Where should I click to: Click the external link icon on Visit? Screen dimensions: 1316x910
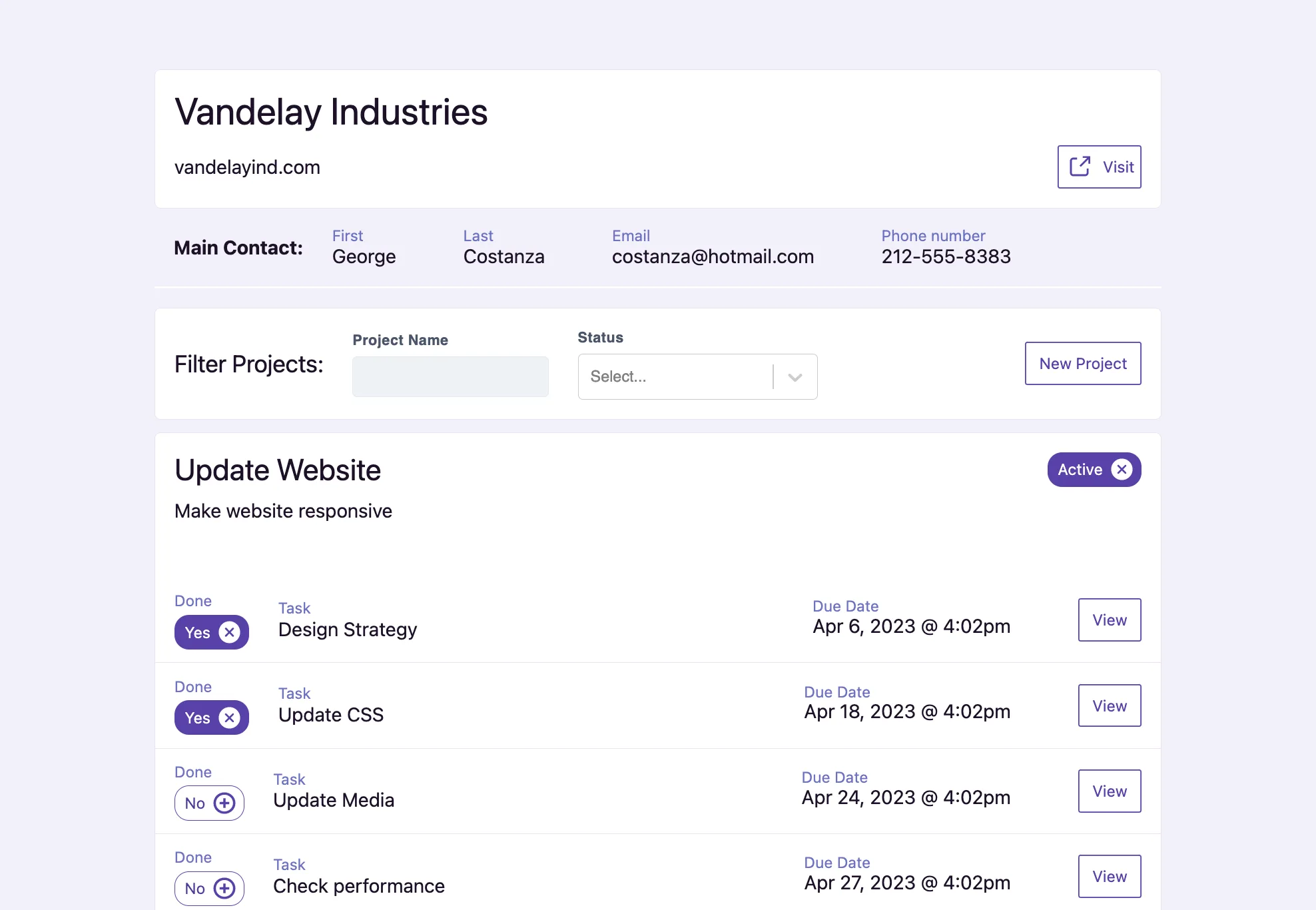click(1080, 167)
